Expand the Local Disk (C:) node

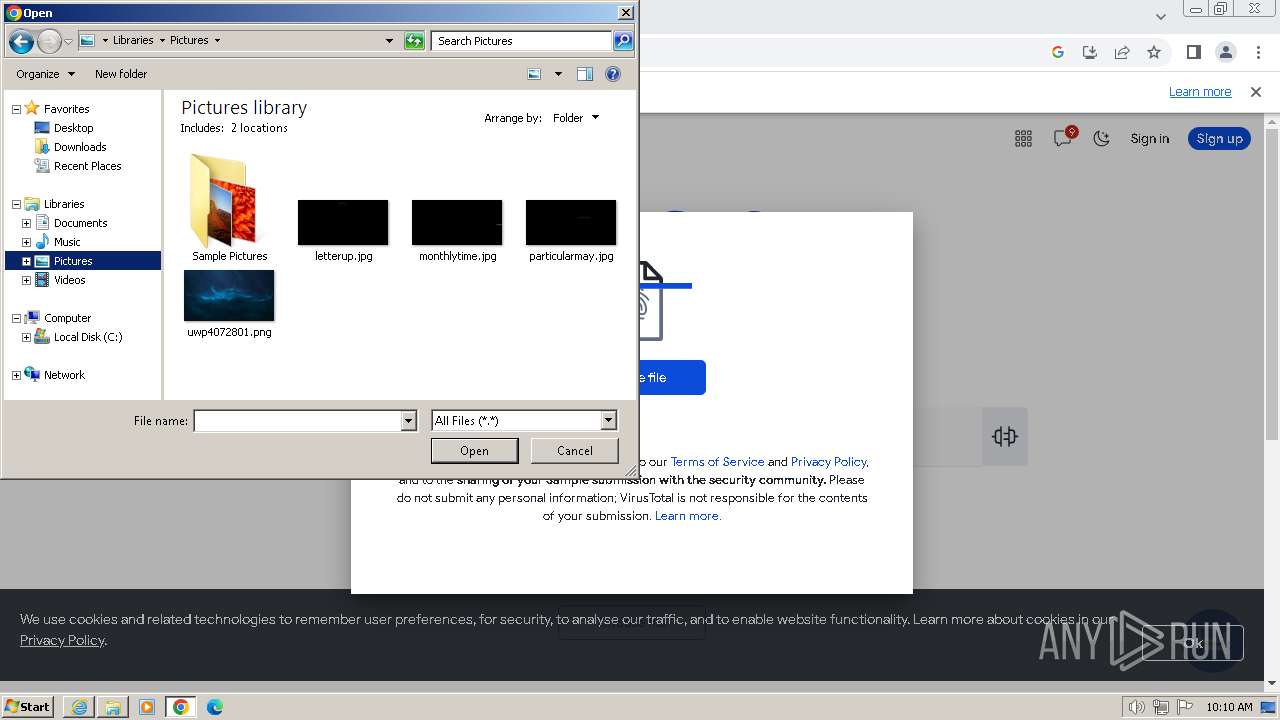pos(26,337)
